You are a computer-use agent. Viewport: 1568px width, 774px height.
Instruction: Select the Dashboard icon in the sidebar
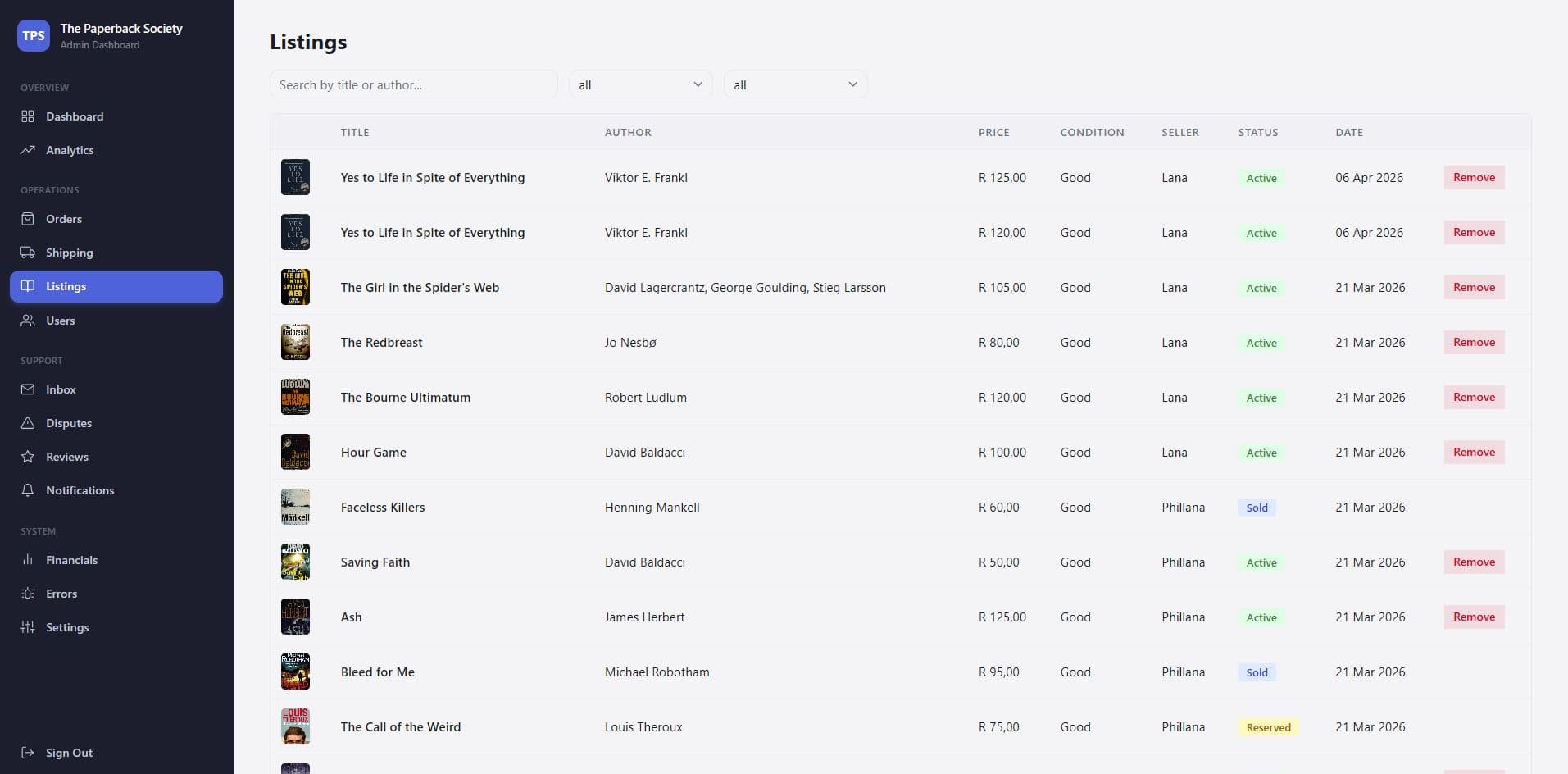click(27, 116)
